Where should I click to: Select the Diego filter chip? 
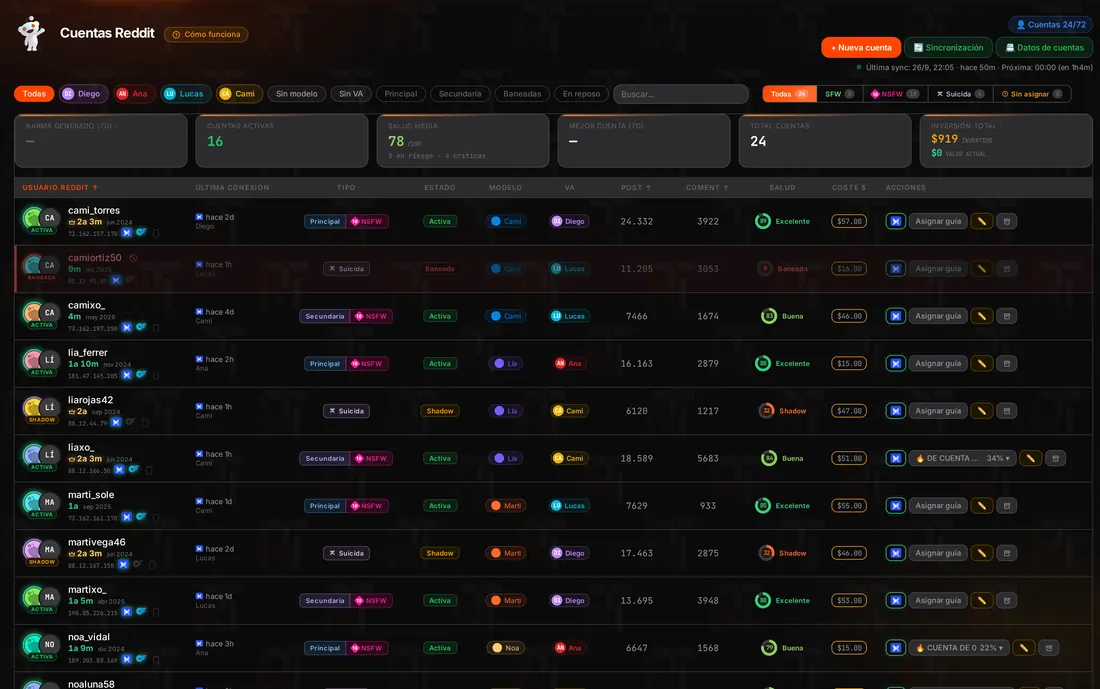click(x=81, y=94)
